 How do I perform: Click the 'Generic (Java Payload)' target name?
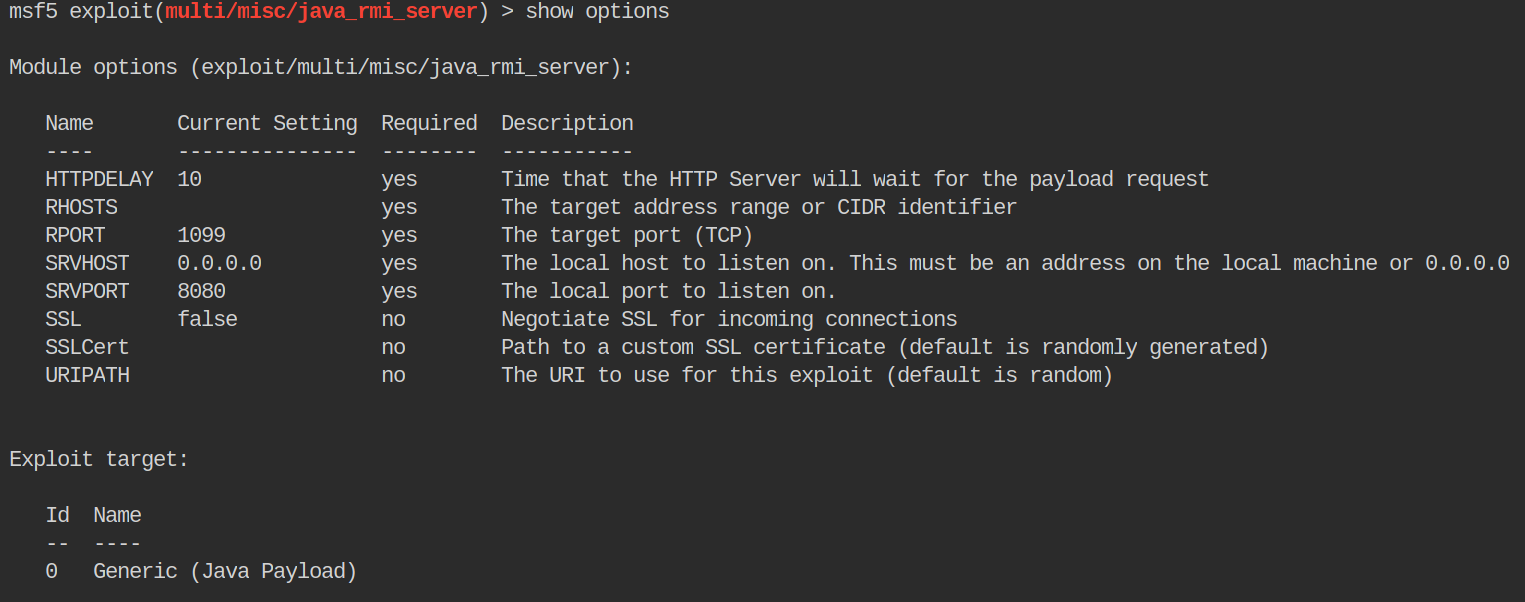click(x=225, y=571)
